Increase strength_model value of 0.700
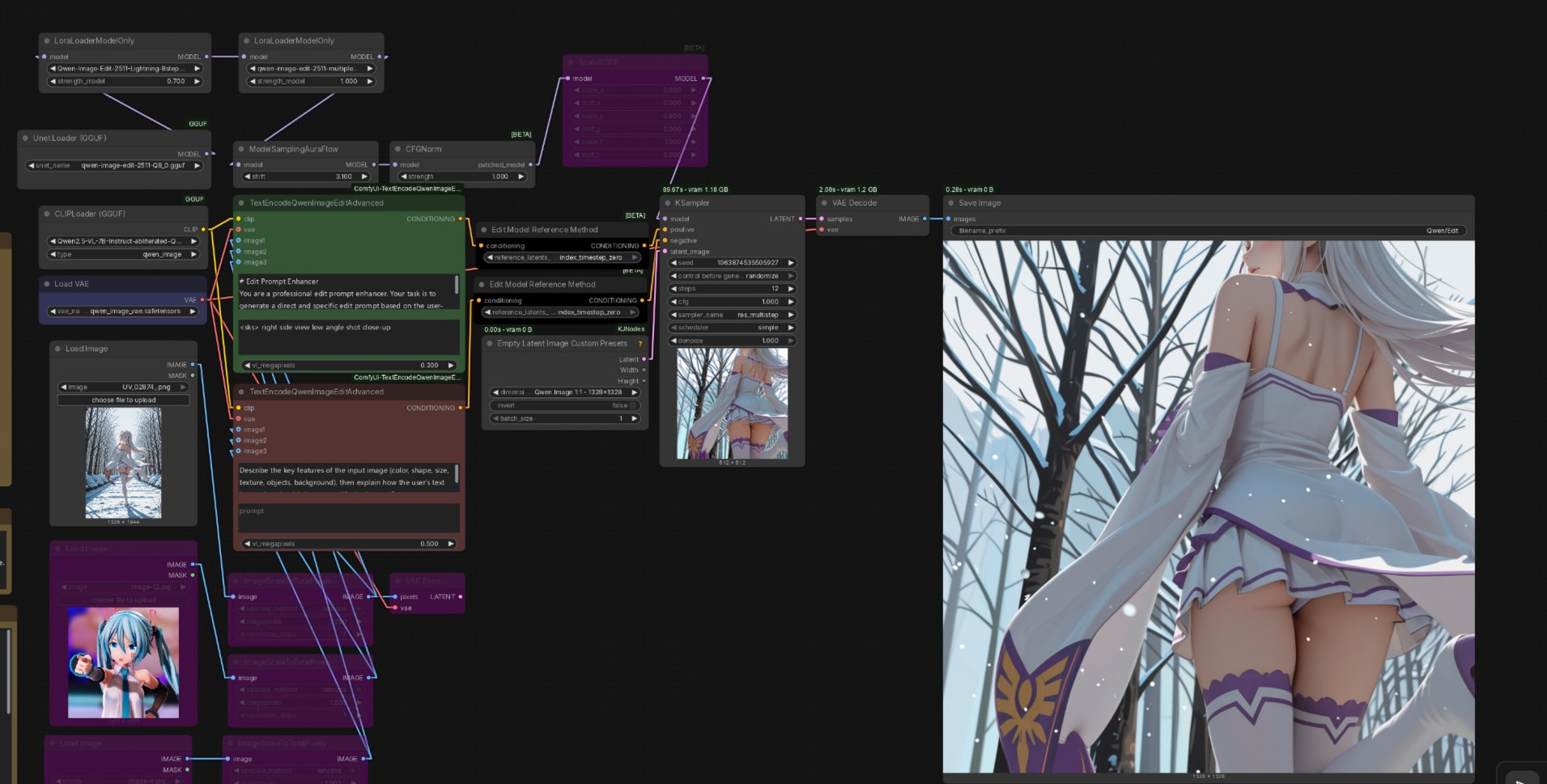The height and width of the screenshot is (784, 1547). [196, 82]
